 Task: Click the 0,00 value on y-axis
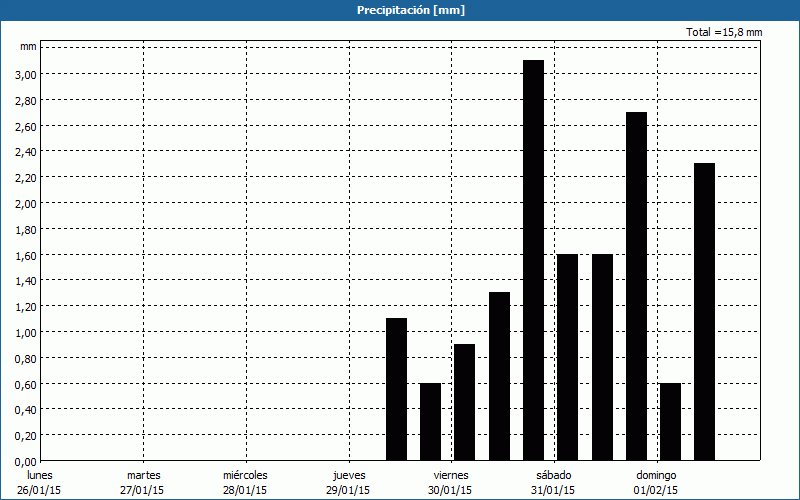(x=25, y=461)
